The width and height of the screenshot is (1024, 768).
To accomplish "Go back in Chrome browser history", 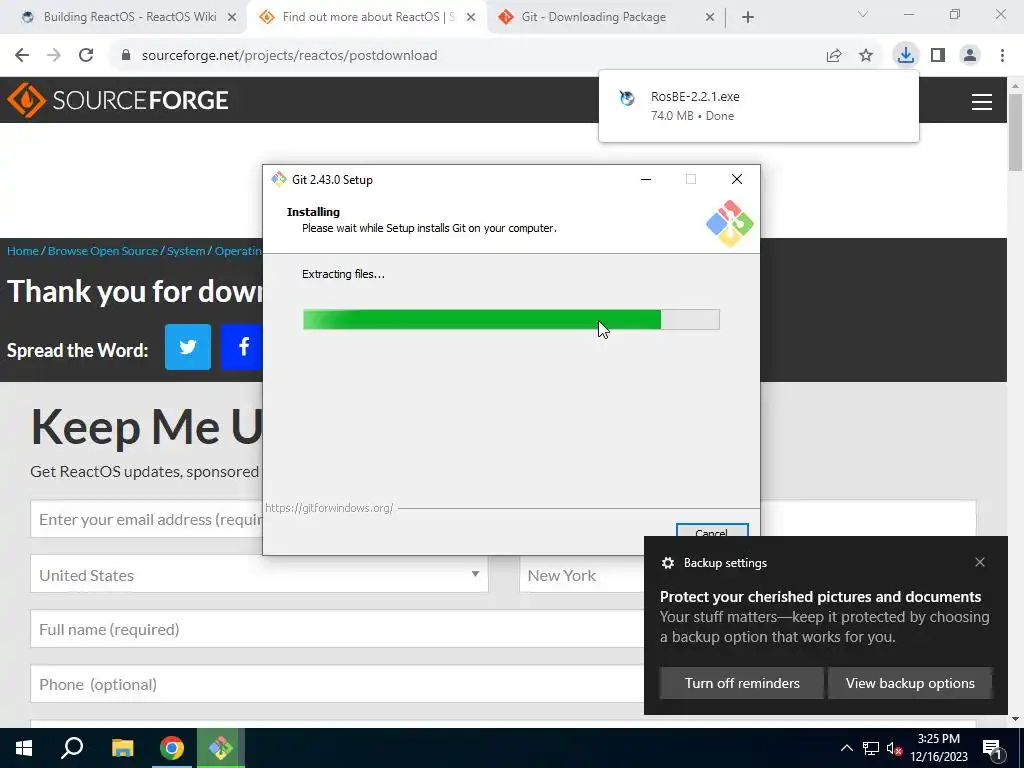I will [x=22, y=56].
